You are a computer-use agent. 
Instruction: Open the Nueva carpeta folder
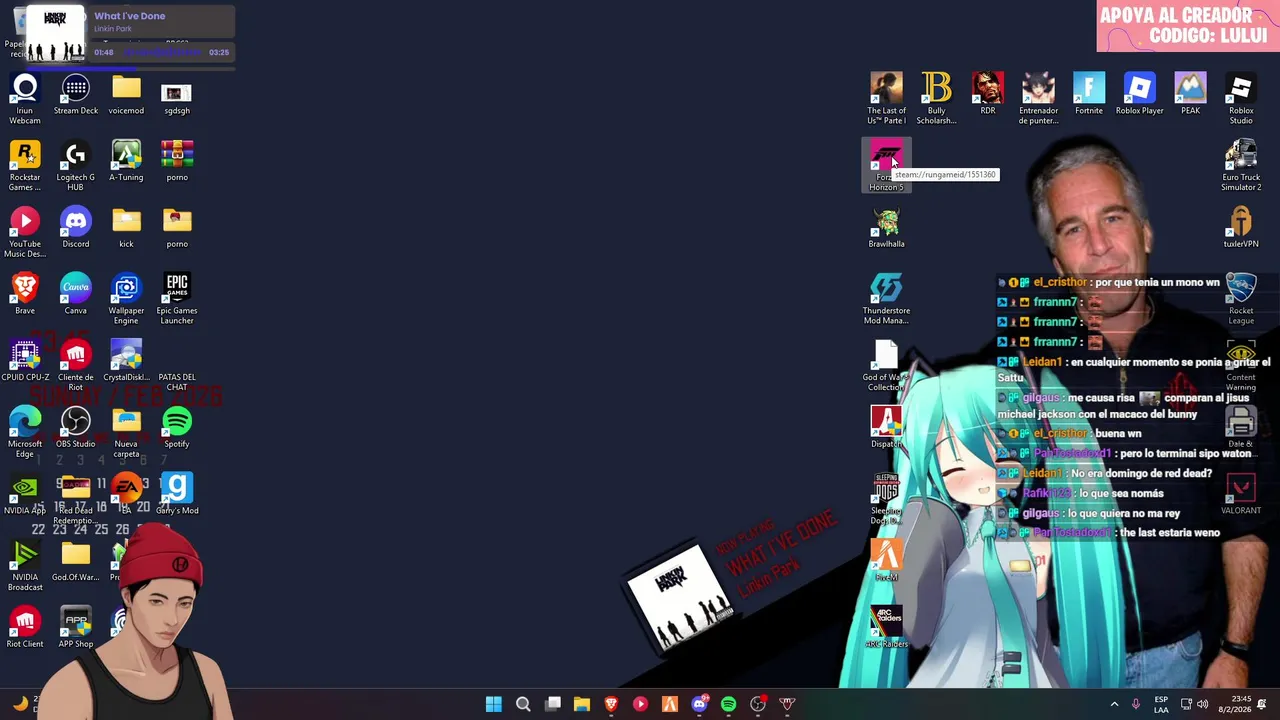pyautogui.click(x=126, y=432)
